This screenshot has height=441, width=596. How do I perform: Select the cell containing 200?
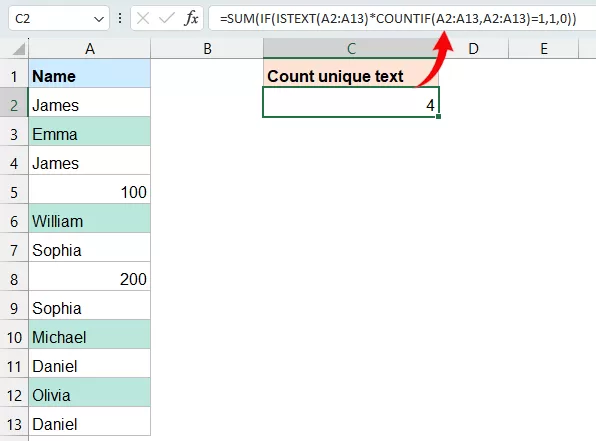pyautogui.click(x=90, y=277)
